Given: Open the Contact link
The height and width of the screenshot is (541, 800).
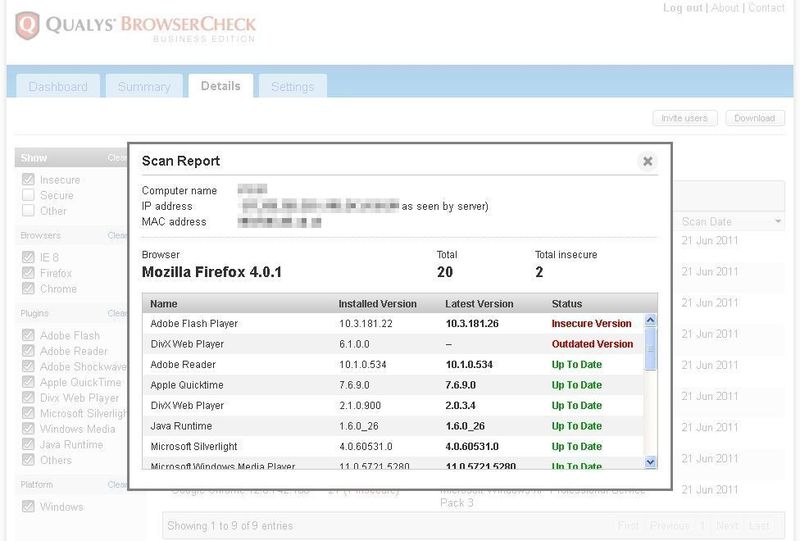Looking at the screenshot, I should [x=766, y=8].
